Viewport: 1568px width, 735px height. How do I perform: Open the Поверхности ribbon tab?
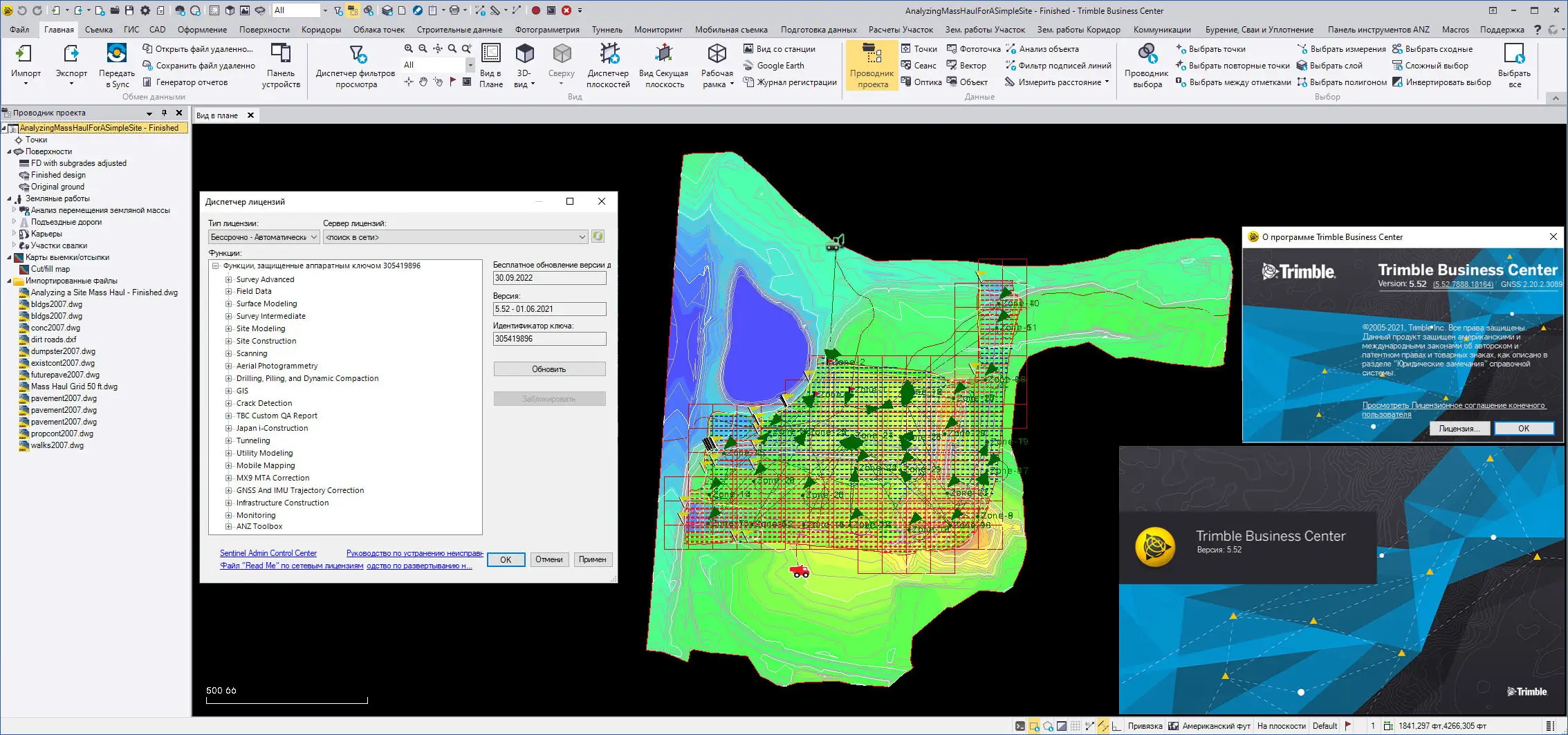[x=264, y=30]
